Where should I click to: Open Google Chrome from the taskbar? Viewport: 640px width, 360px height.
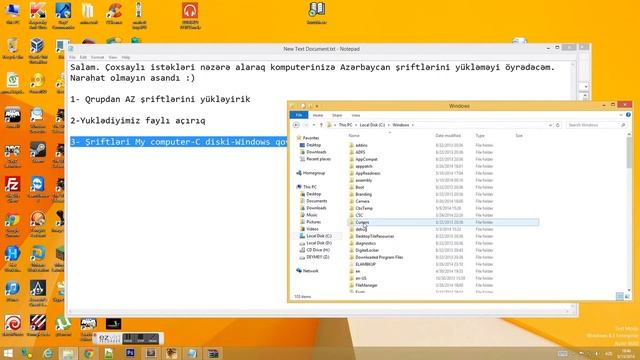click(x=89, y=353)
